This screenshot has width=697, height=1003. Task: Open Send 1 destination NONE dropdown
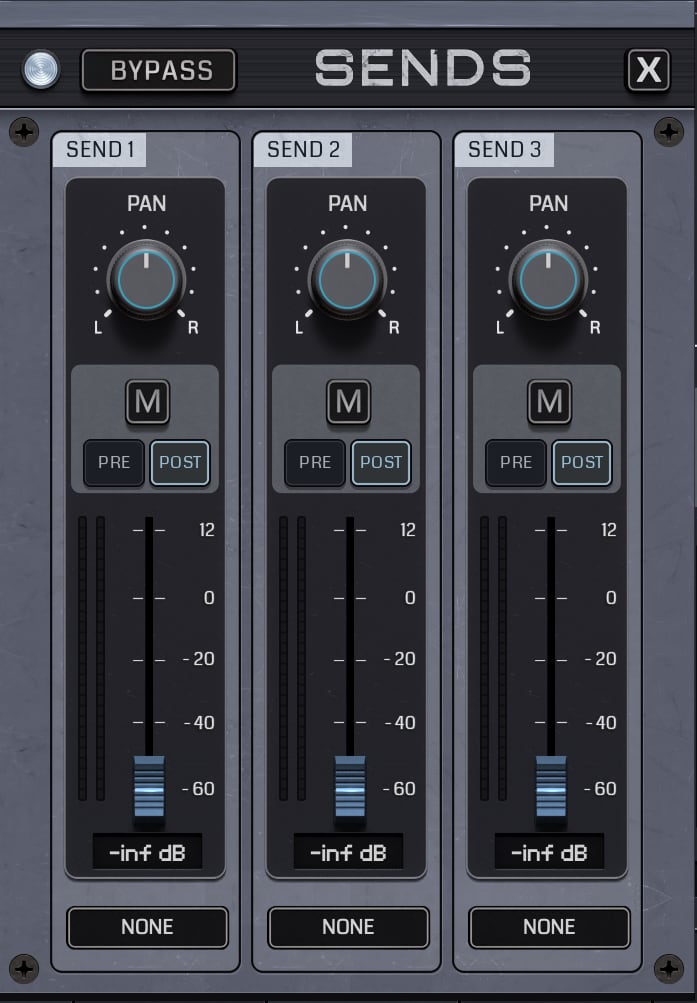coord(148,927)
